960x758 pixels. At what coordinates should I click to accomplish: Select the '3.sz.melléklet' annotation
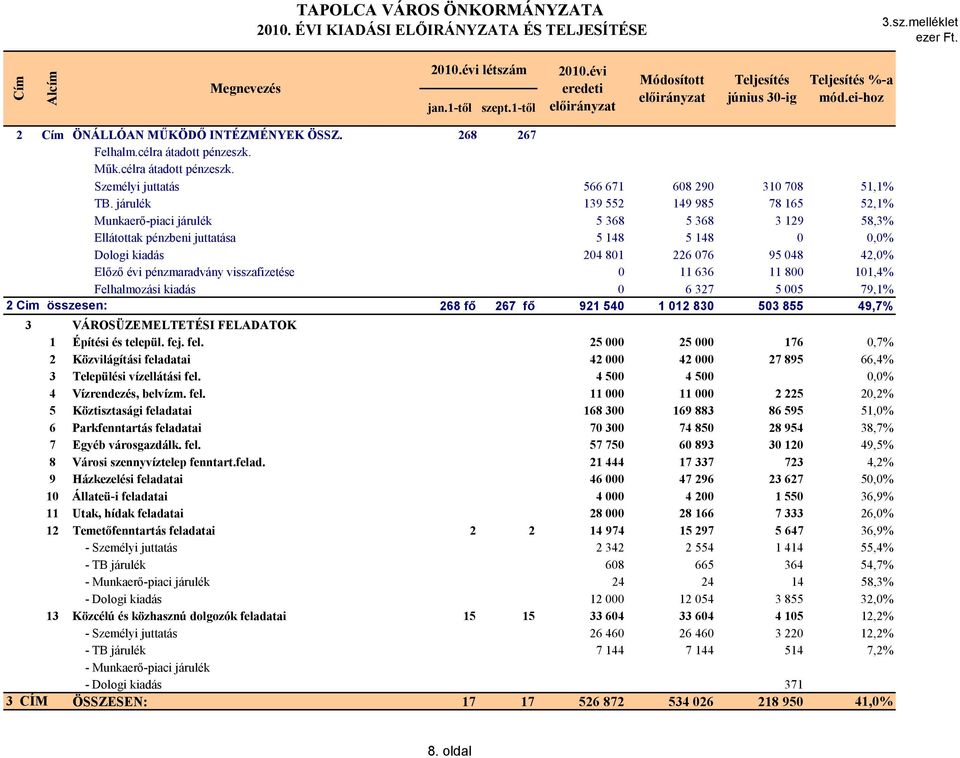pyautogui.click(x=920, y=22)
